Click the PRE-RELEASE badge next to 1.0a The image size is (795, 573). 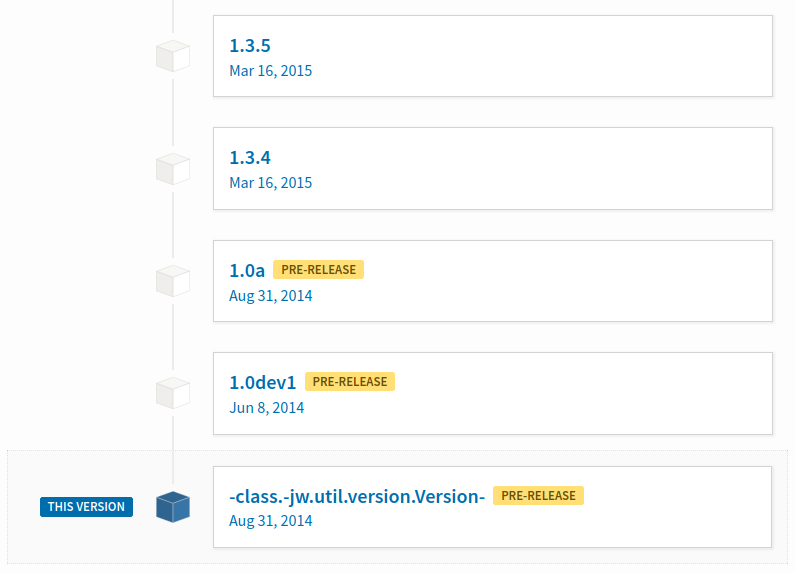click(x=318, y=269)
